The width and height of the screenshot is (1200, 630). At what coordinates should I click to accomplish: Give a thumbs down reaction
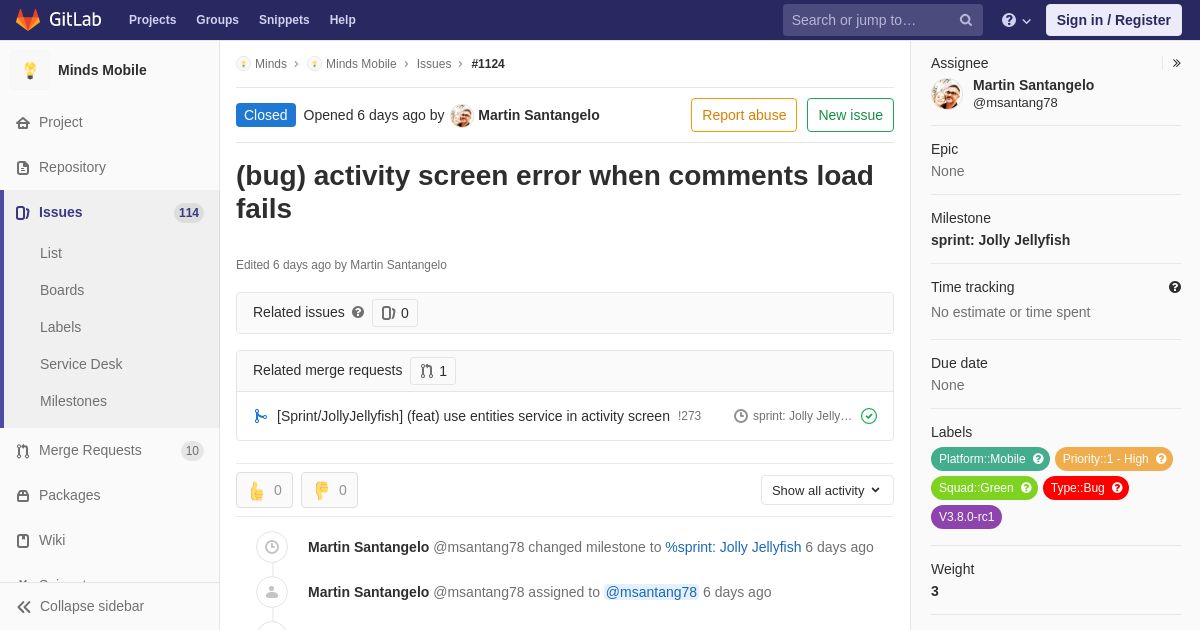329,490
